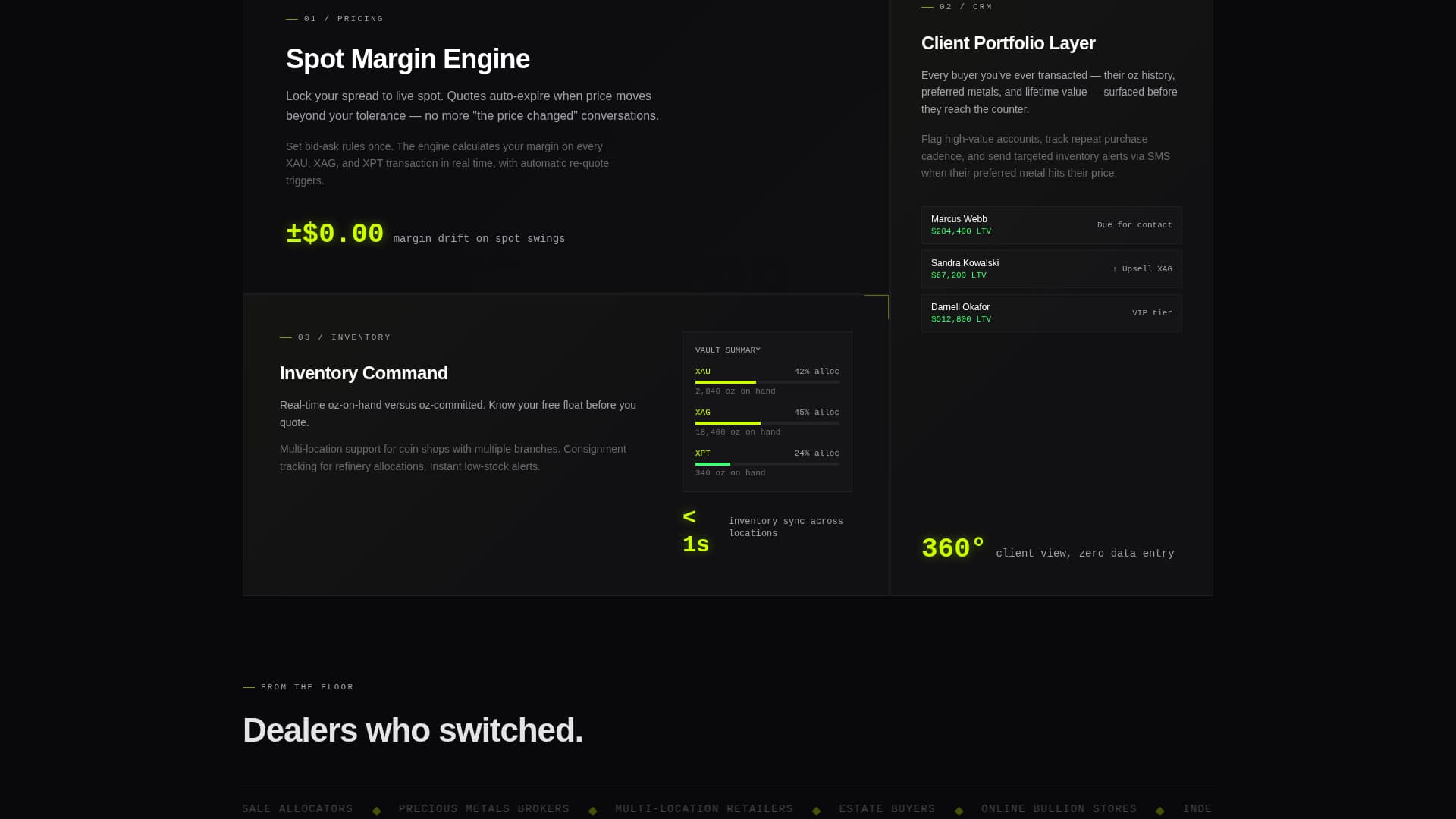Click the Marcus Webb client row

click(x=1051, y=225)
